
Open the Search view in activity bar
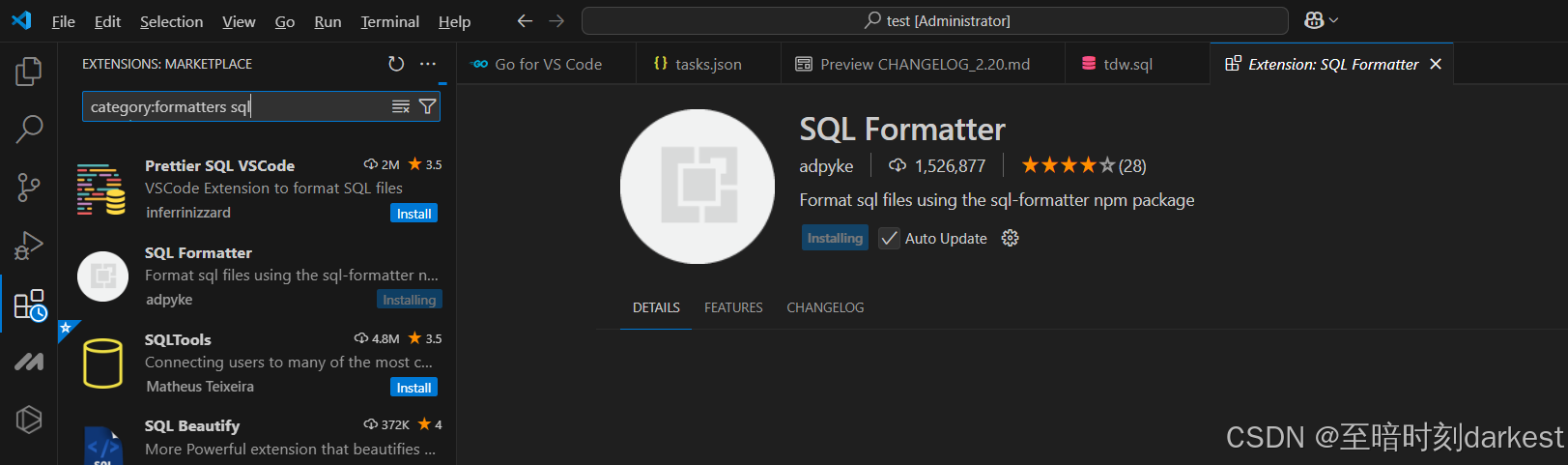coord(29,129)
